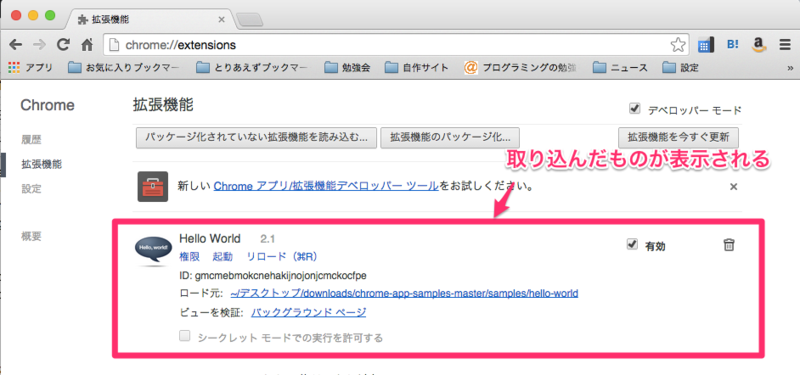This screenshot has width=800, height=375.
Task: Click パッケージ化されていない拡張機能を読み込む button
Action: point(256,137)
